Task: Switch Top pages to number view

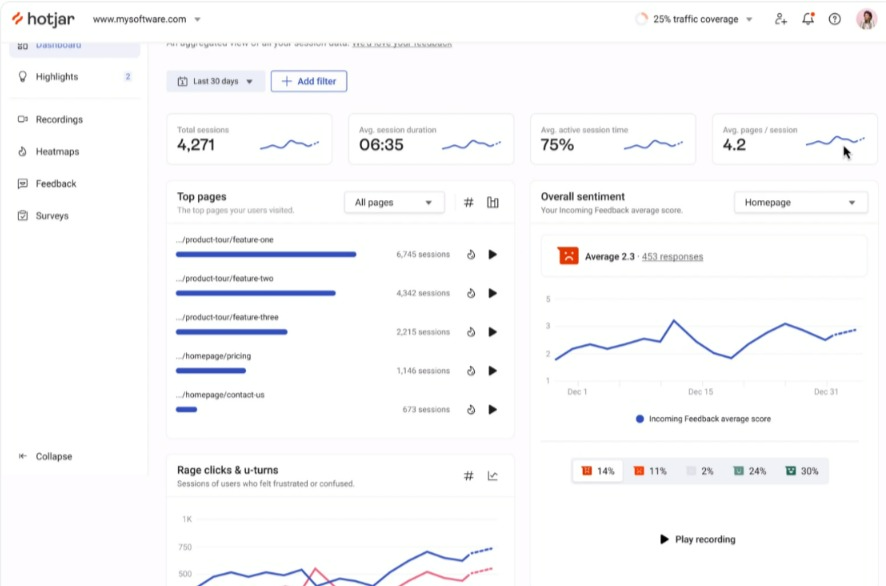Action: click(x=468, y=203)
